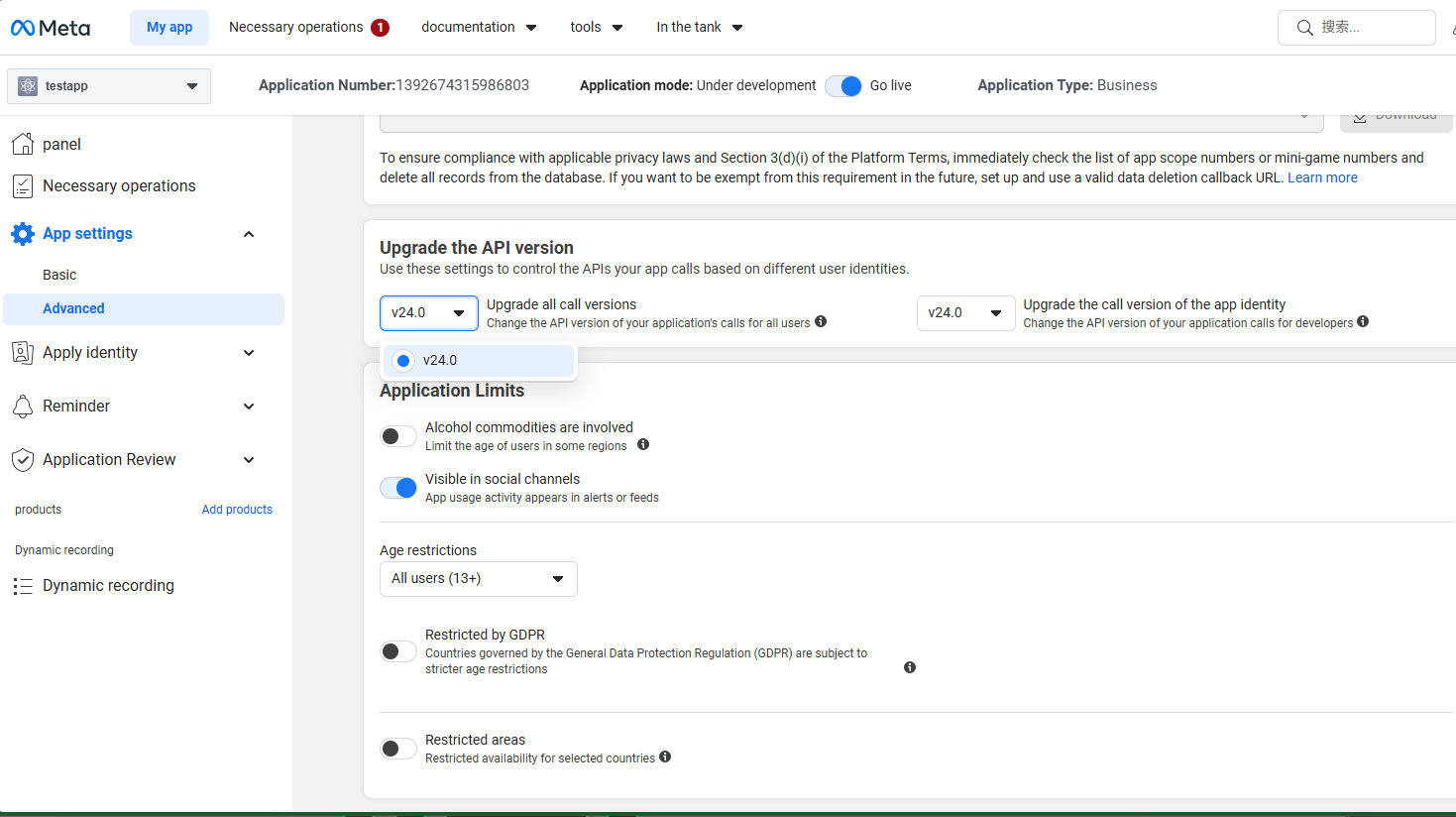The image size is (1456, 817).
Task: Open the testapp application selector
Action: [109, 86]
